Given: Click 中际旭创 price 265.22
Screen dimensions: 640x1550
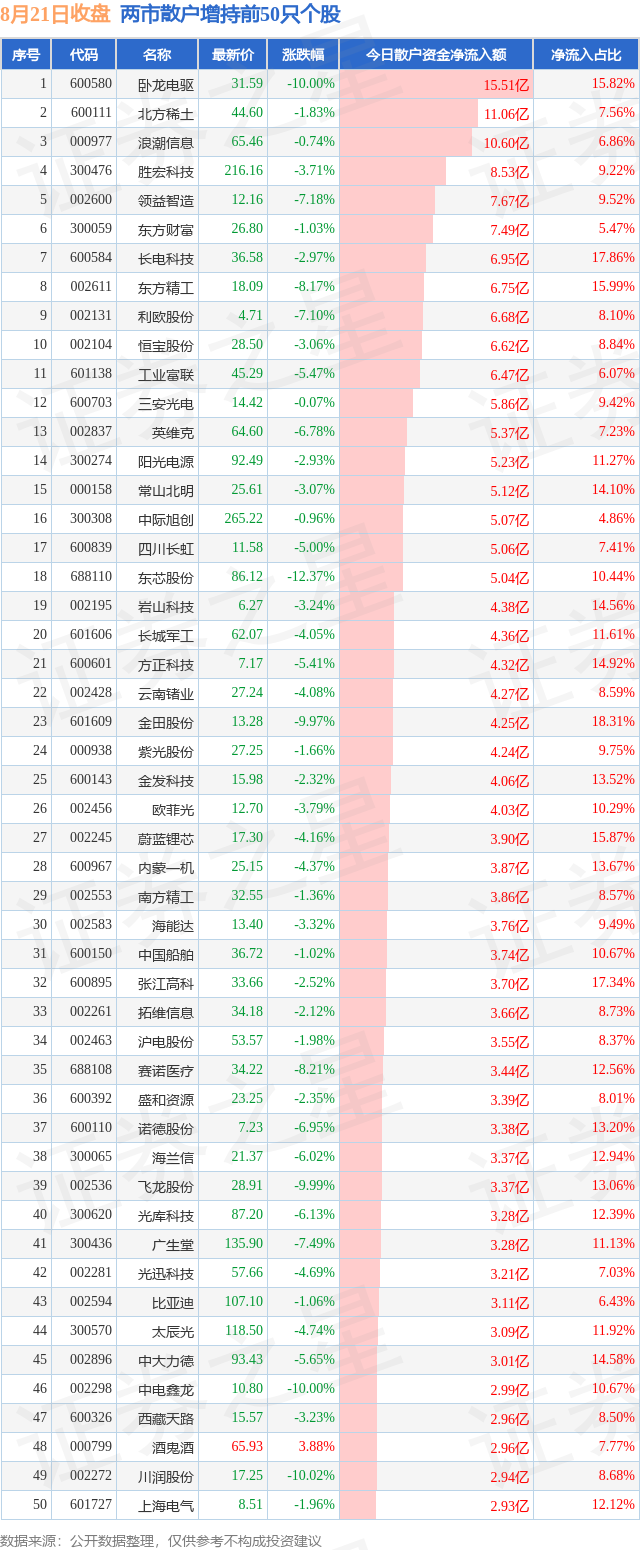Looking at the screenshot, I should click(x=244, y=519).
